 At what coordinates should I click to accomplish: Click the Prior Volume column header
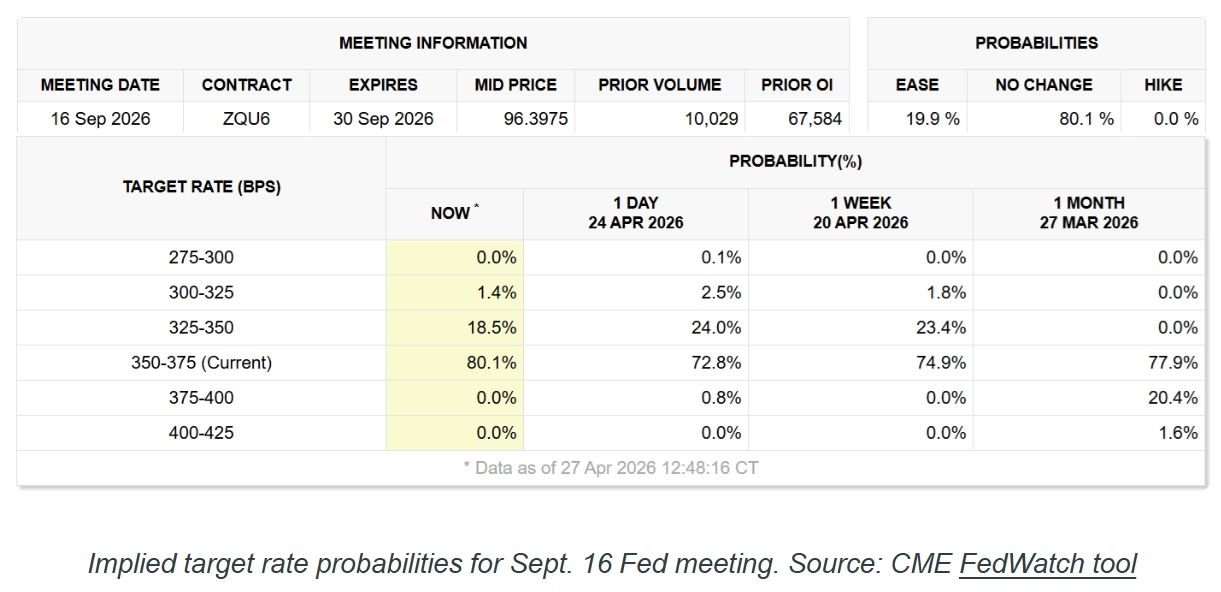click(659, 85)
